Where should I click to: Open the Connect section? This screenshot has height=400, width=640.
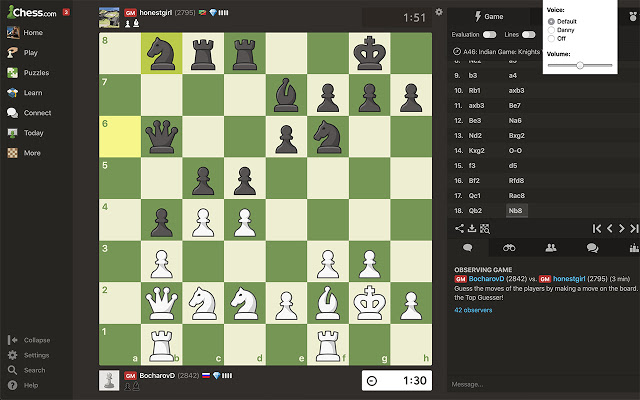click(29, 113)
